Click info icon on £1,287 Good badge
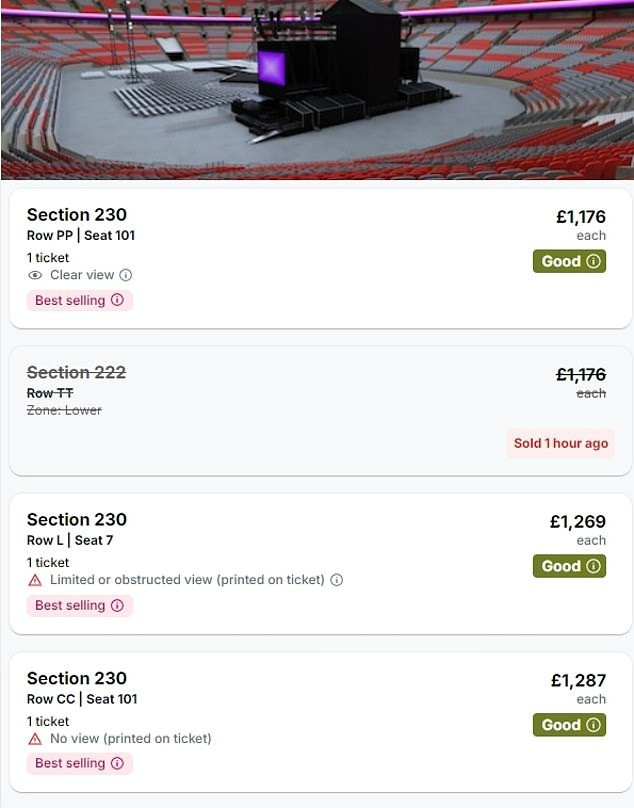This screenshot has width=634, height=808. 593,725
